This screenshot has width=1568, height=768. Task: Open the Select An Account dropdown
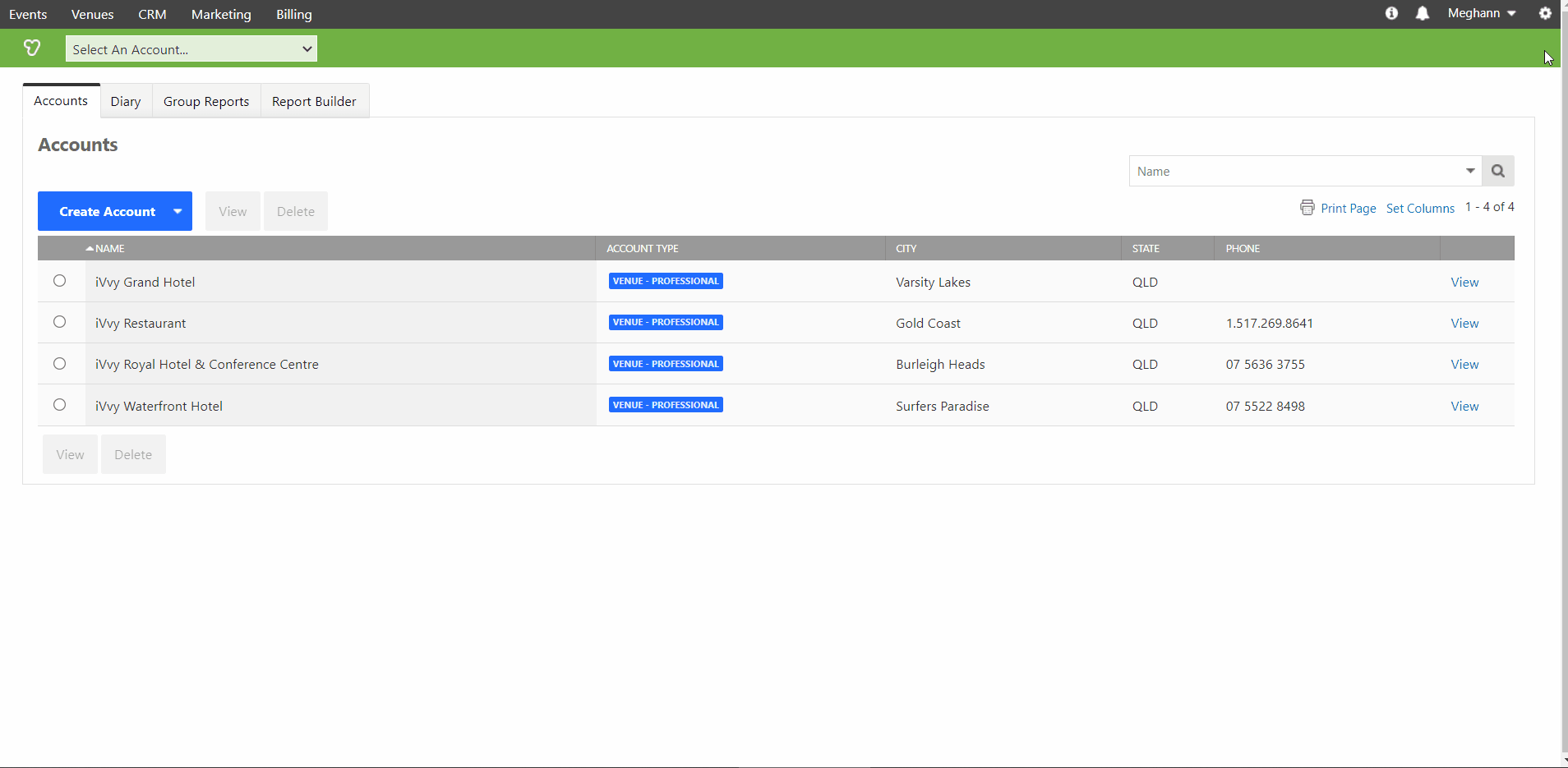(191, 48)
